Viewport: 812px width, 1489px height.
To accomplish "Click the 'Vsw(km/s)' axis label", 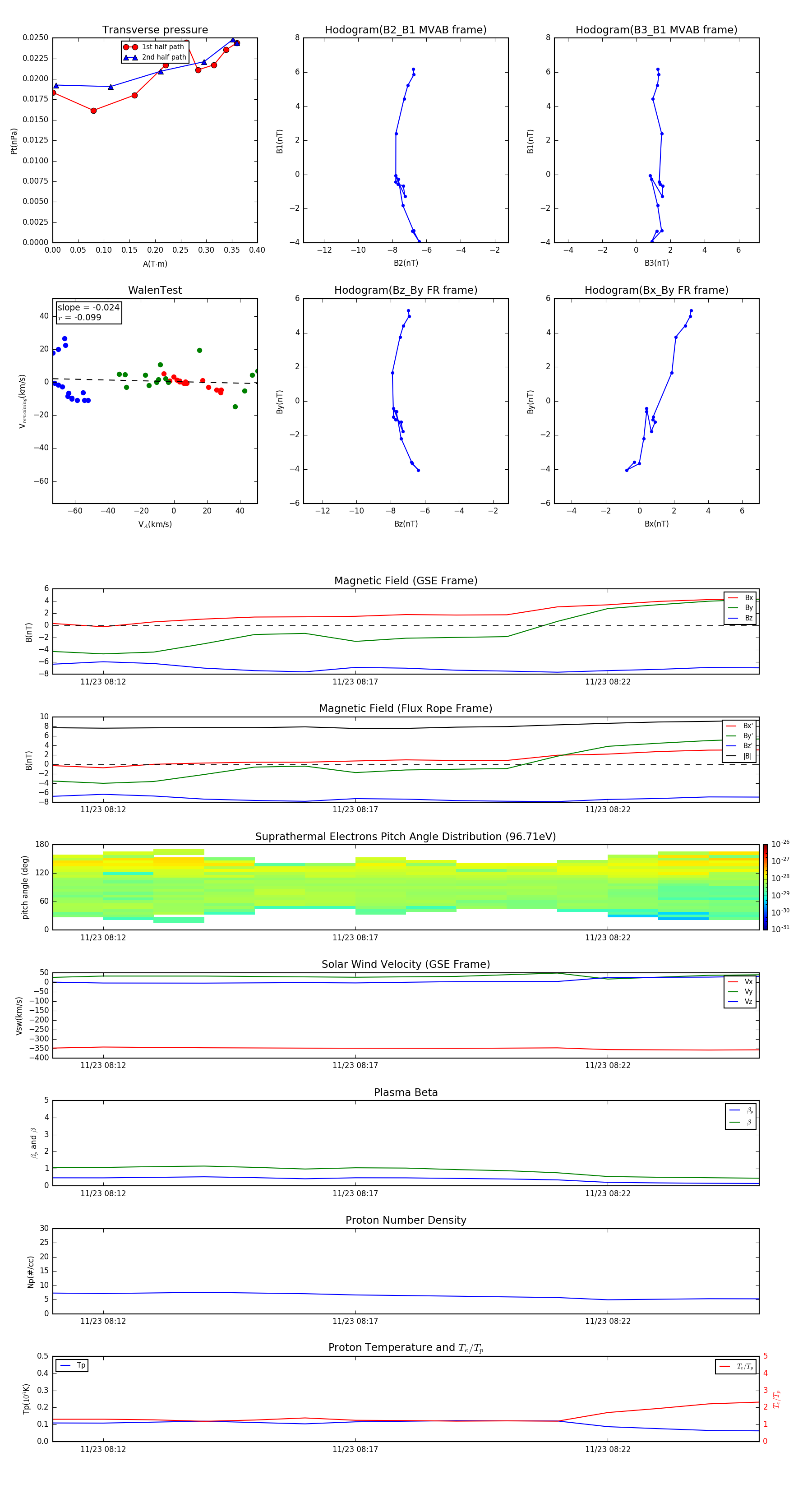I will coord(19,1016).
